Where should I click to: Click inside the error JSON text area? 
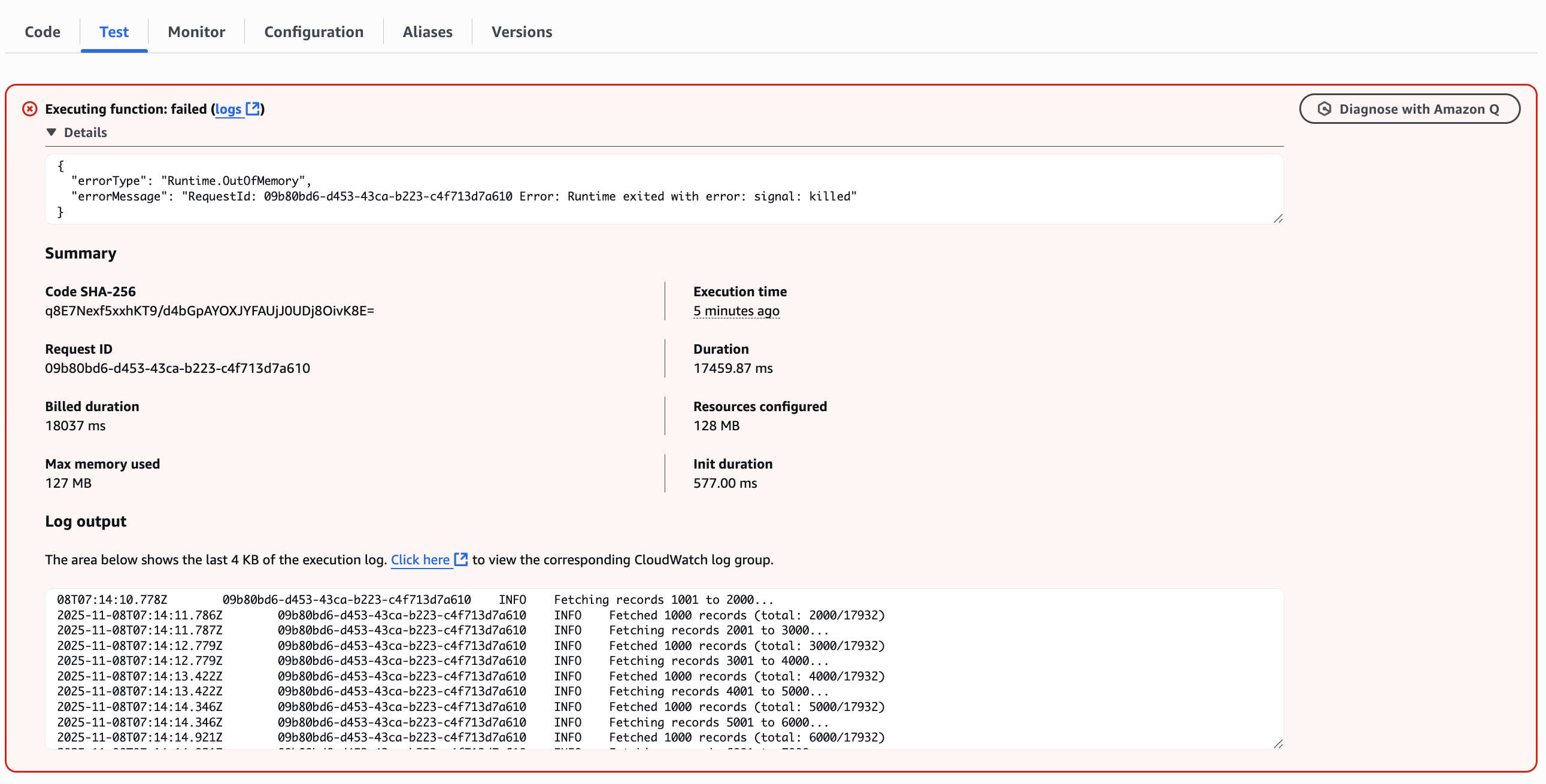tap(660, 189)
